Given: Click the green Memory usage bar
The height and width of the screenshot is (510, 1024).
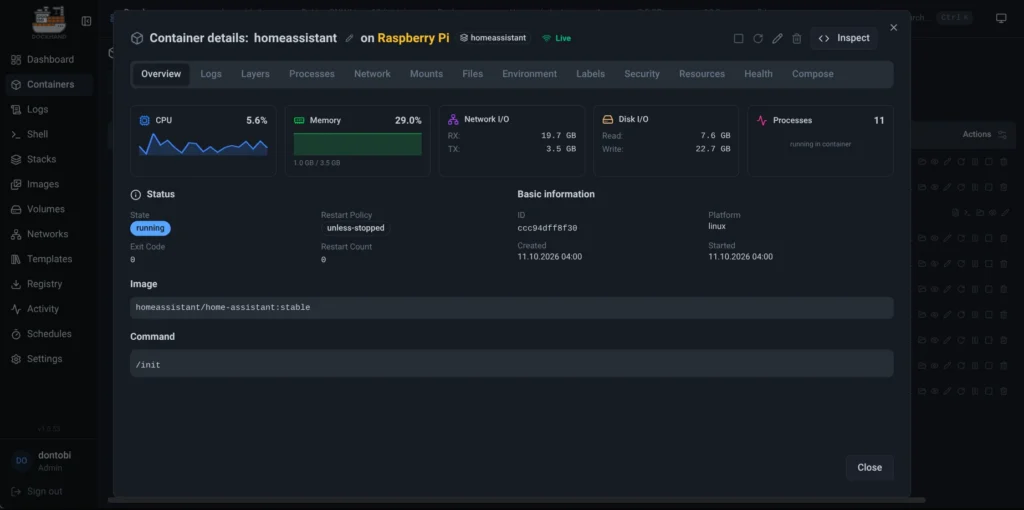Looking at the screenshot, I should (357, 144).
